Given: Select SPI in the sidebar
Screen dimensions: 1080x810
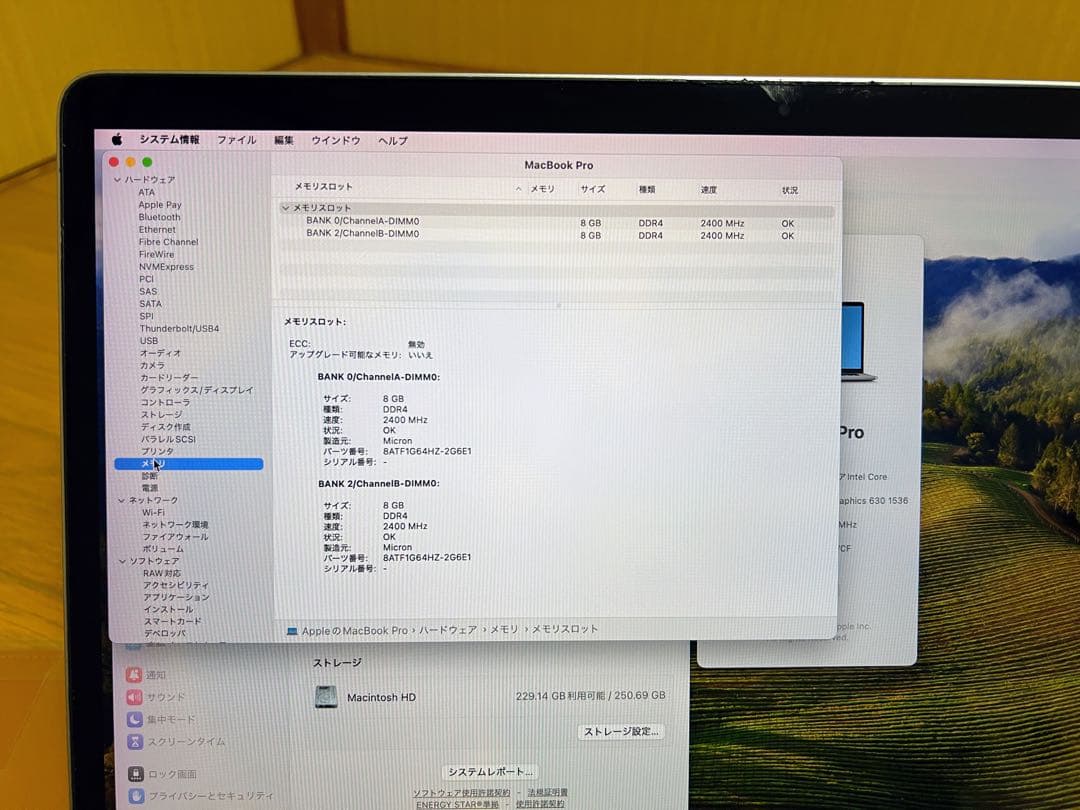Looking at the screenshot, I should tap(146, 316).
